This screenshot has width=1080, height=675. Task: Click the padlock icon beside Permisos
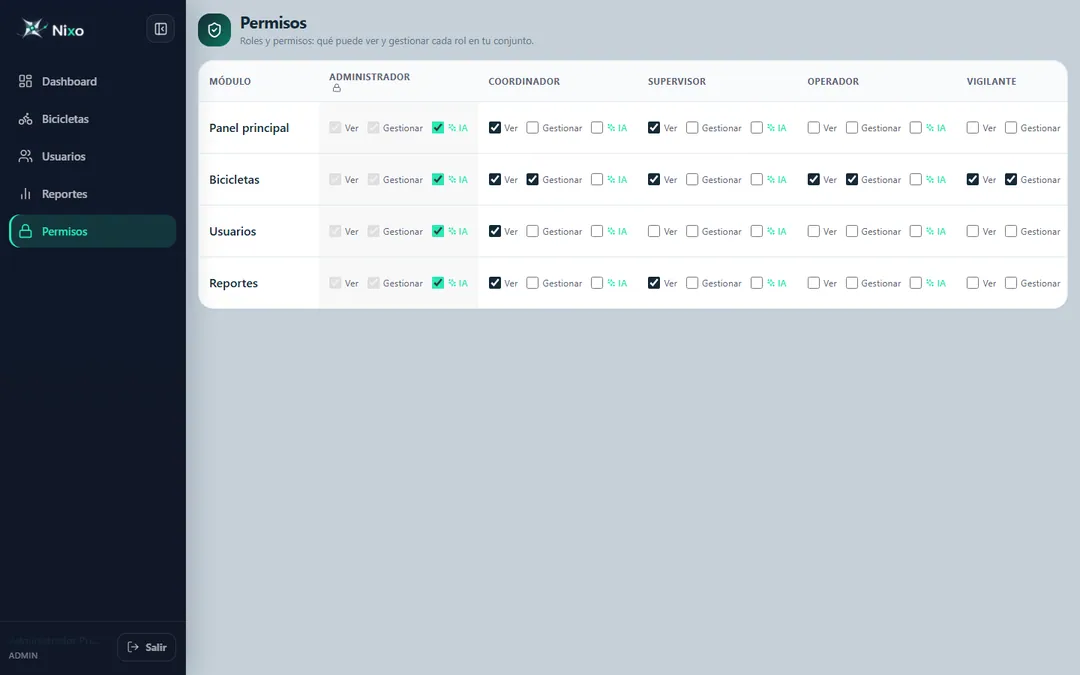[25, 231]
